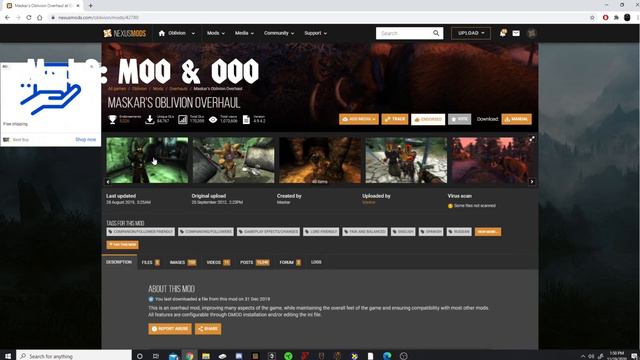The width and height of the screenshot is (640, 360).
Task: Switch to the Files tab
Action: (151, 262)
